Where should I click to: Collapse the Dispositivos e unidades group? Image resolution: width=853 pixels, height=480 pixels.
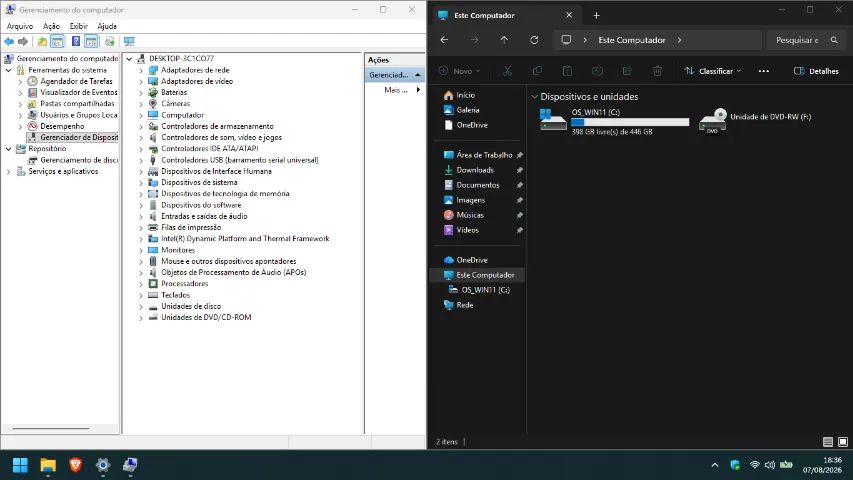534,97
